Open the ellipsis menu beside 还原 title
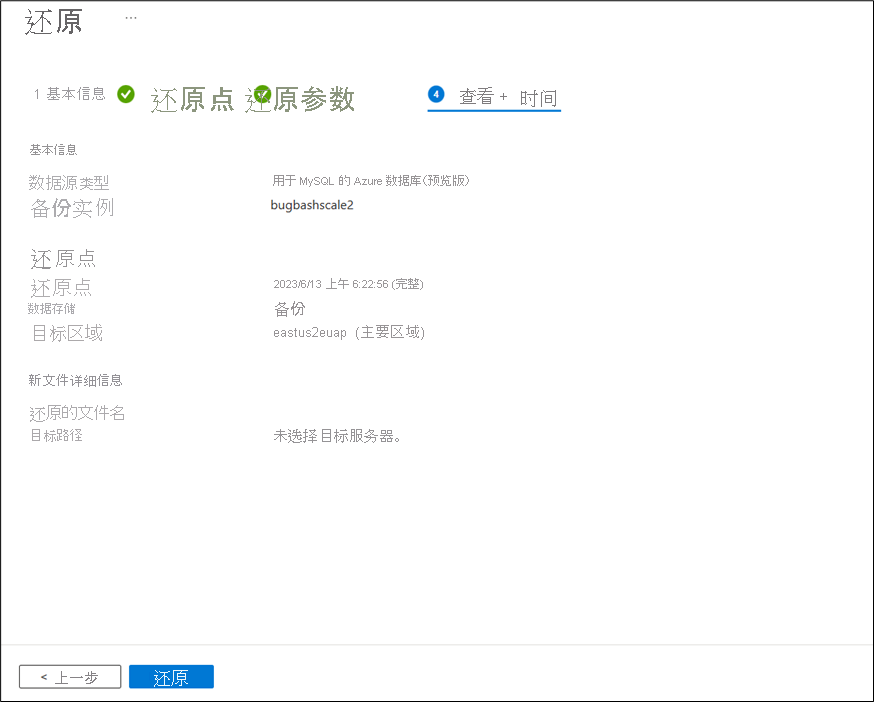This screenshot has width=874, height=702. click(131, 18)
